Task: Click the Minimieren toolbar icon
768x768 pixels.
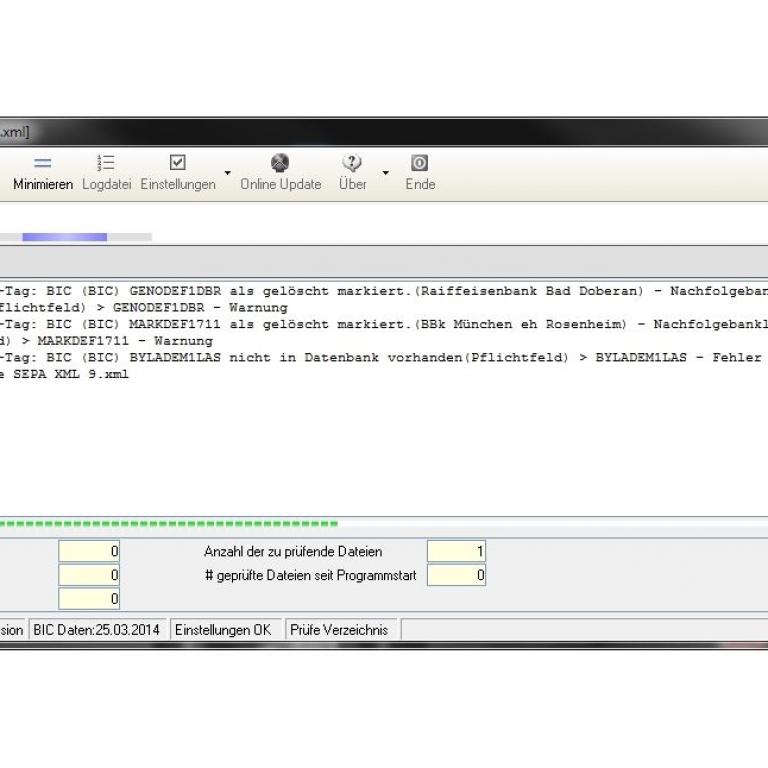Action: [42, 163]
